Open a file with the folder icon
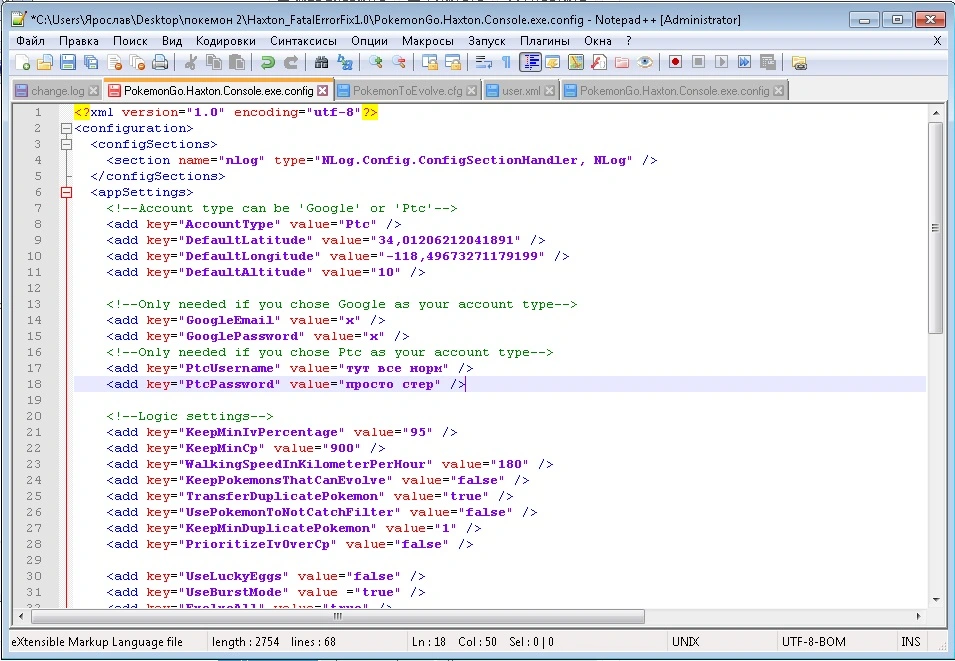This screenshot has height=661, width=955. click(44, 62)
